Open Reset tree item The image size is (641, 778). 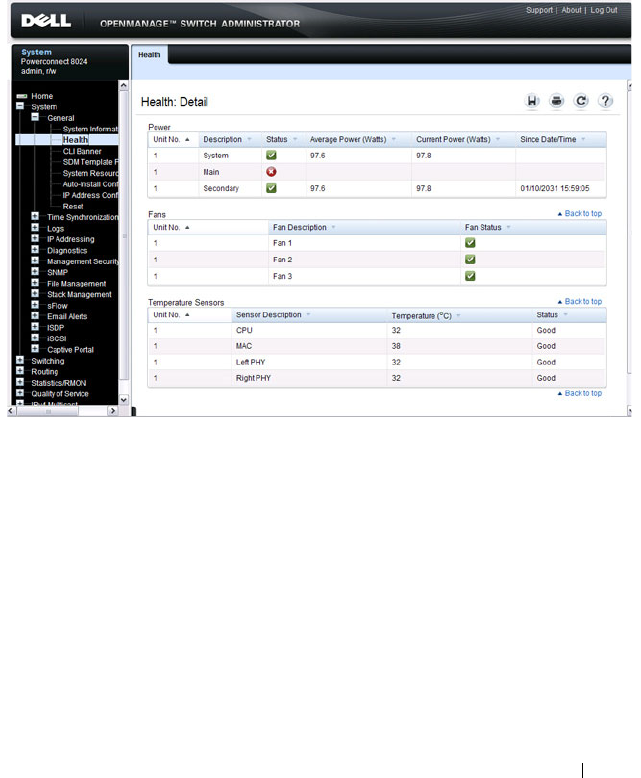pos(73,206)
